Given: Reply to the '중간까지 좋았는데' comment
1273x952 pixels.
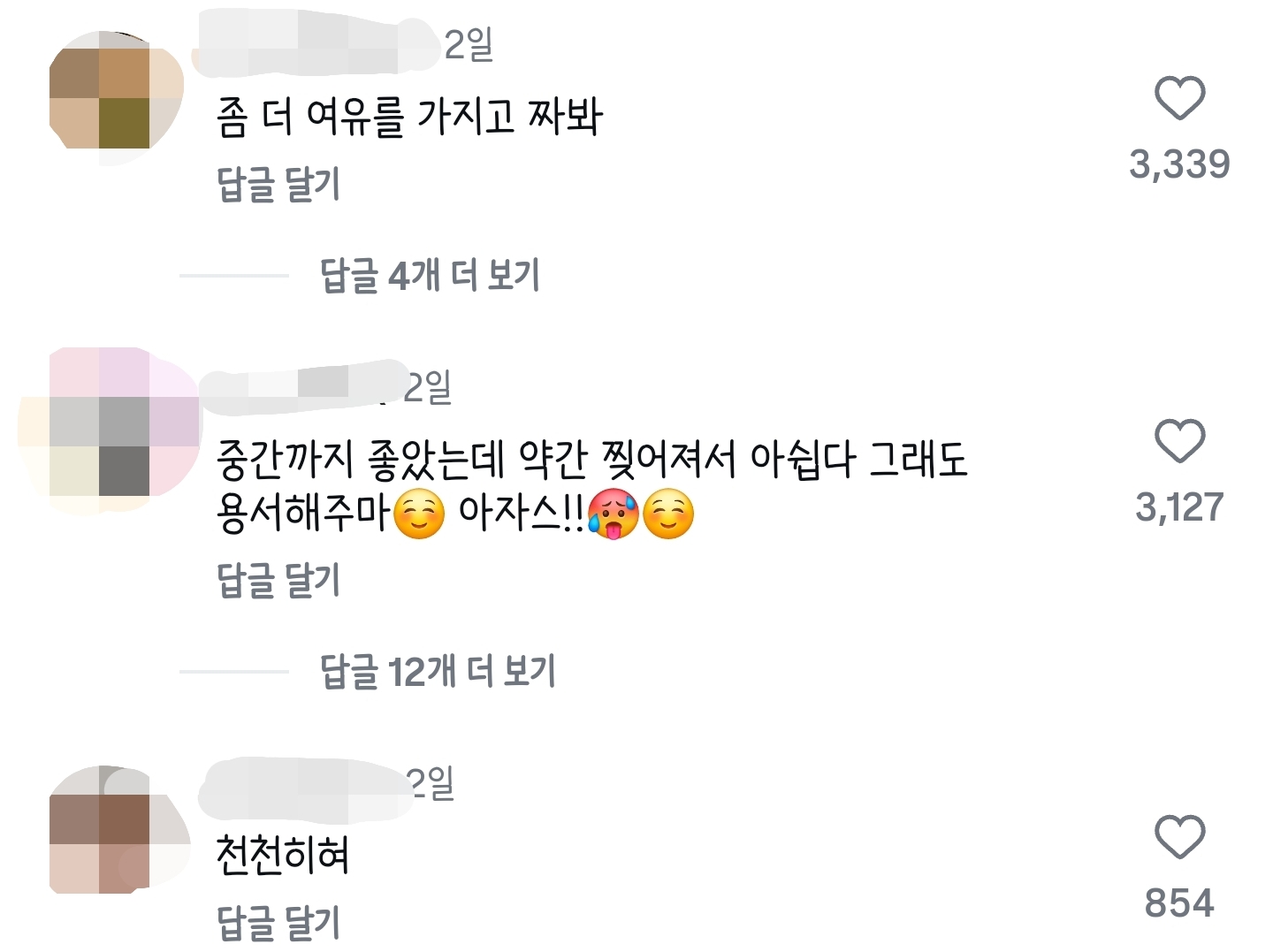Looking at the screenshot, I should tap(278, 580).
